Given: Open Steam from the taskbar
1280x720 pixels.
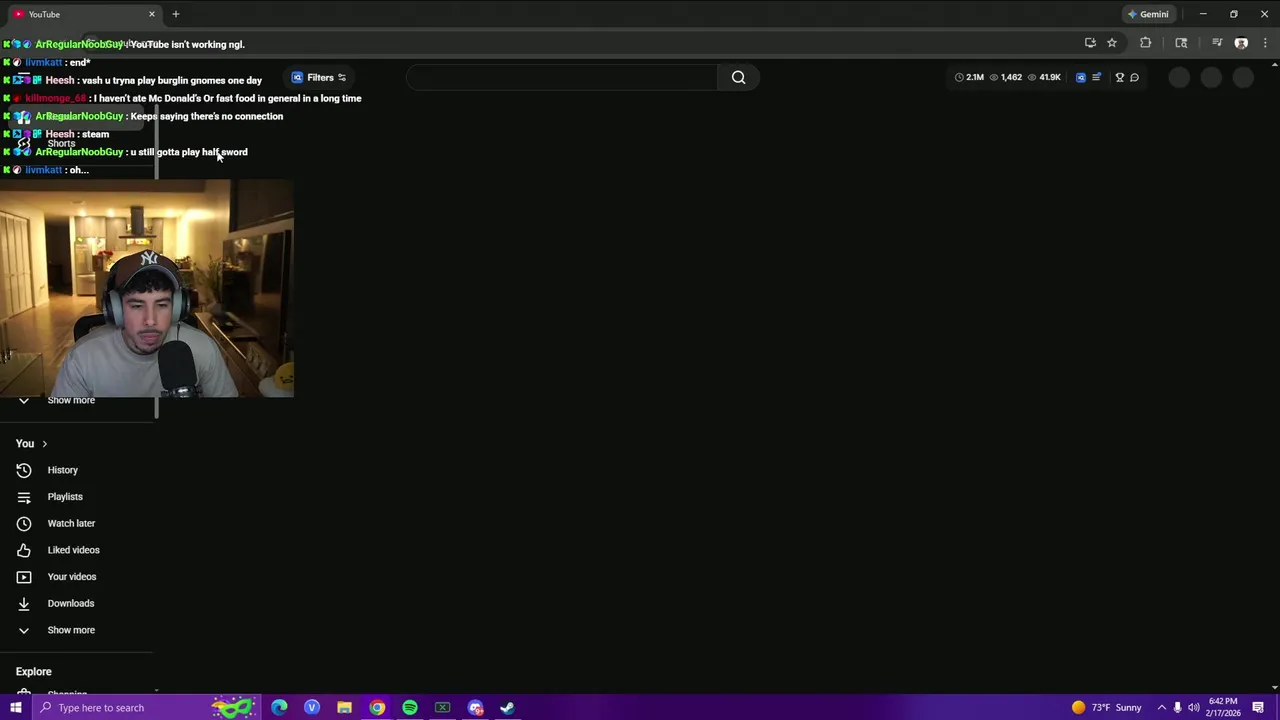Looking at the screenshot, I should click(x=507, y=708).
